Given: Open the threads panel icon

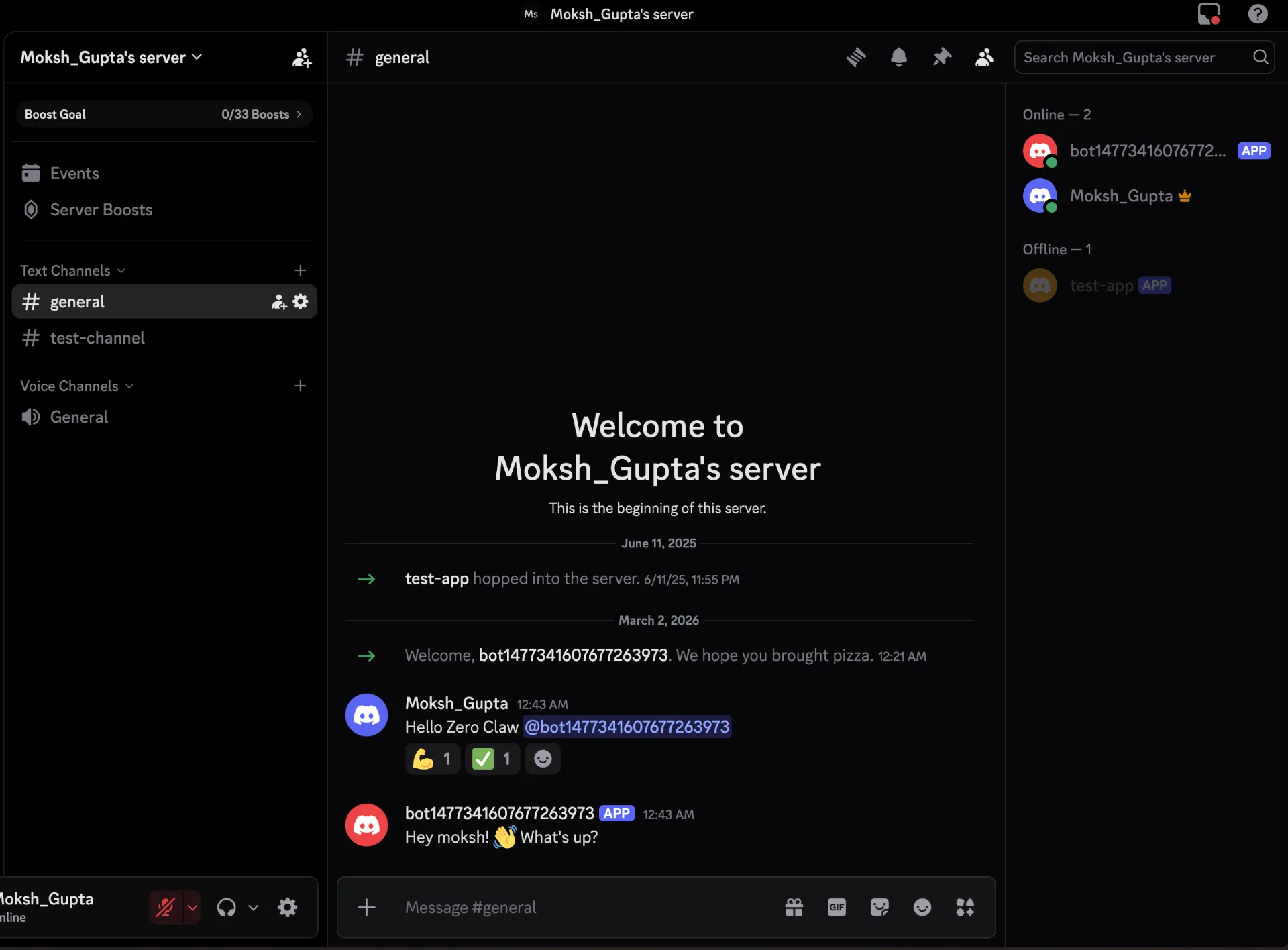Looking at the screenshot, I should [856, 57].
